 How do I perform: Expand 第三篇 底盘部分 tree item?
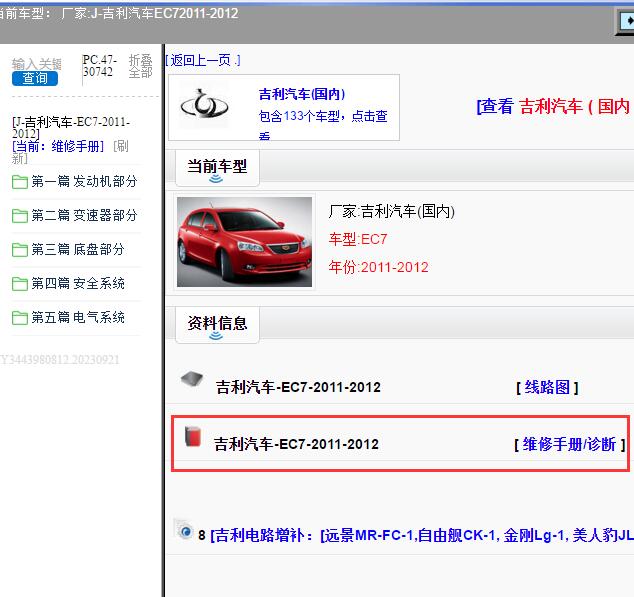click(x=78, y=249)
